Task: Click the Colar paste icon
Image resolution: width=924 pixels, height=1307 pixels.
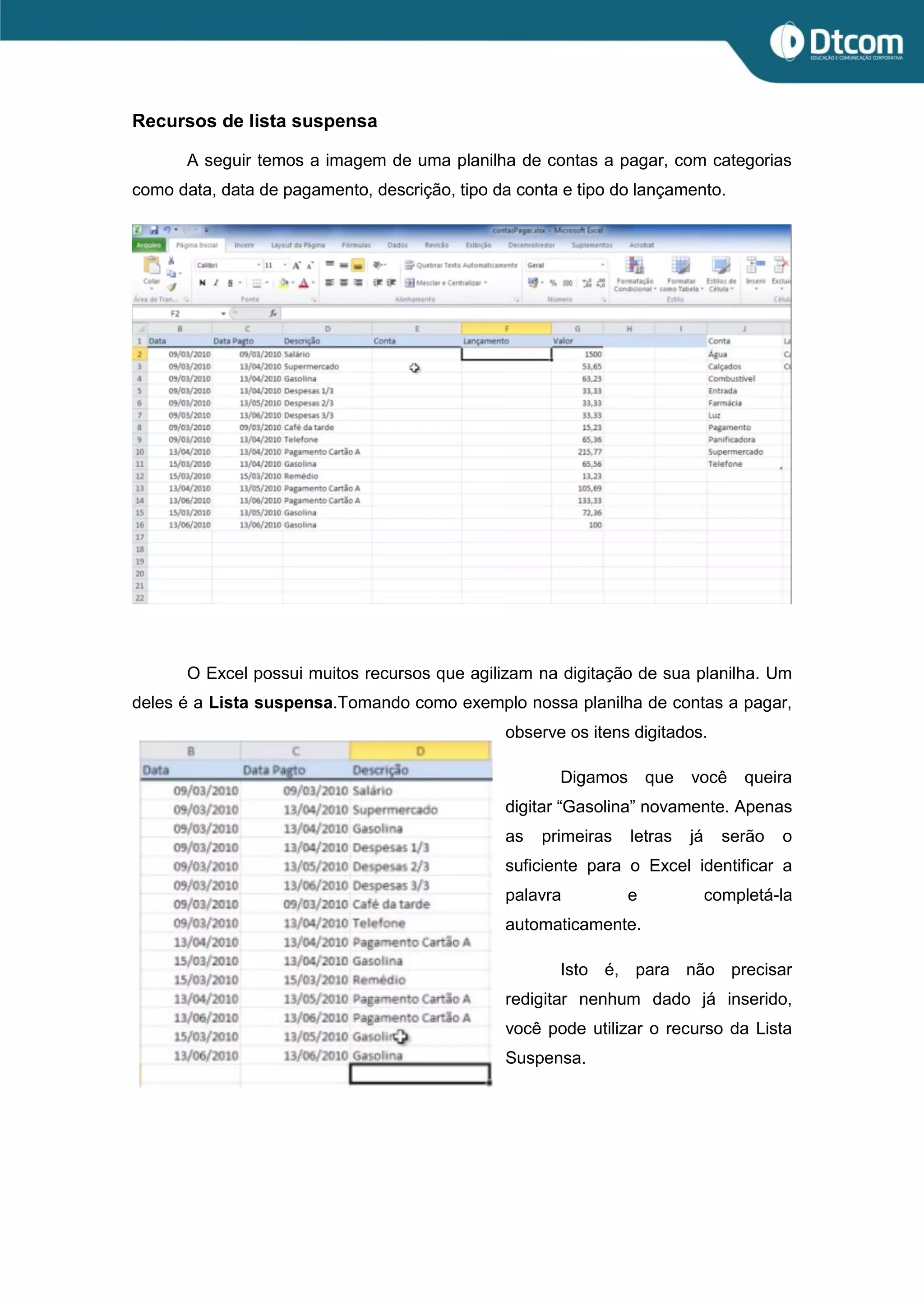Action: [x=151, y=266]
